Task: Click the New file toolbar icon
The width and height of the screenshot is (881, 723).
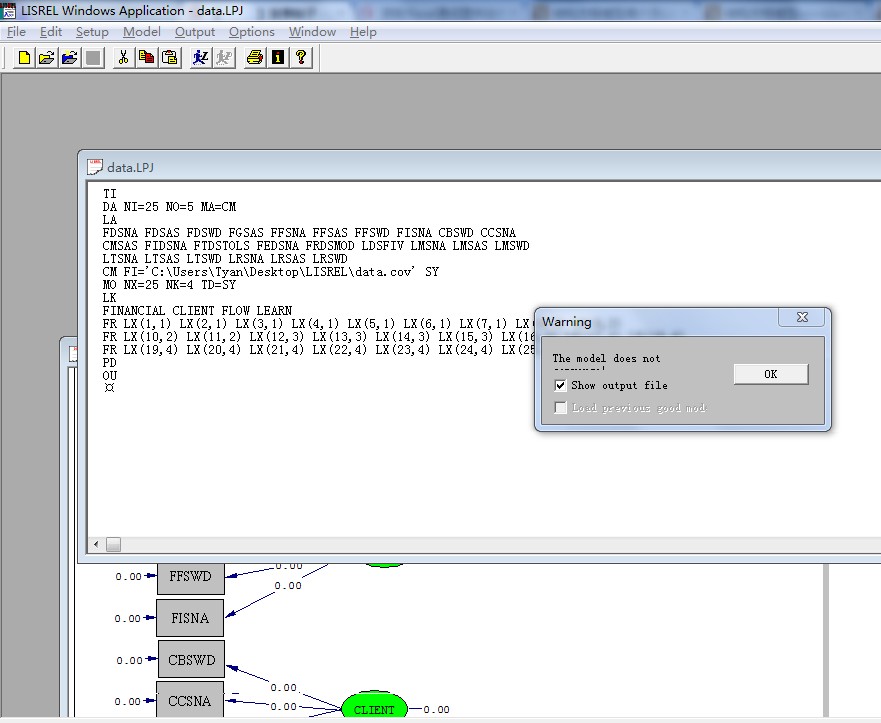Action: pyautogui.click(x=24, y=57)
